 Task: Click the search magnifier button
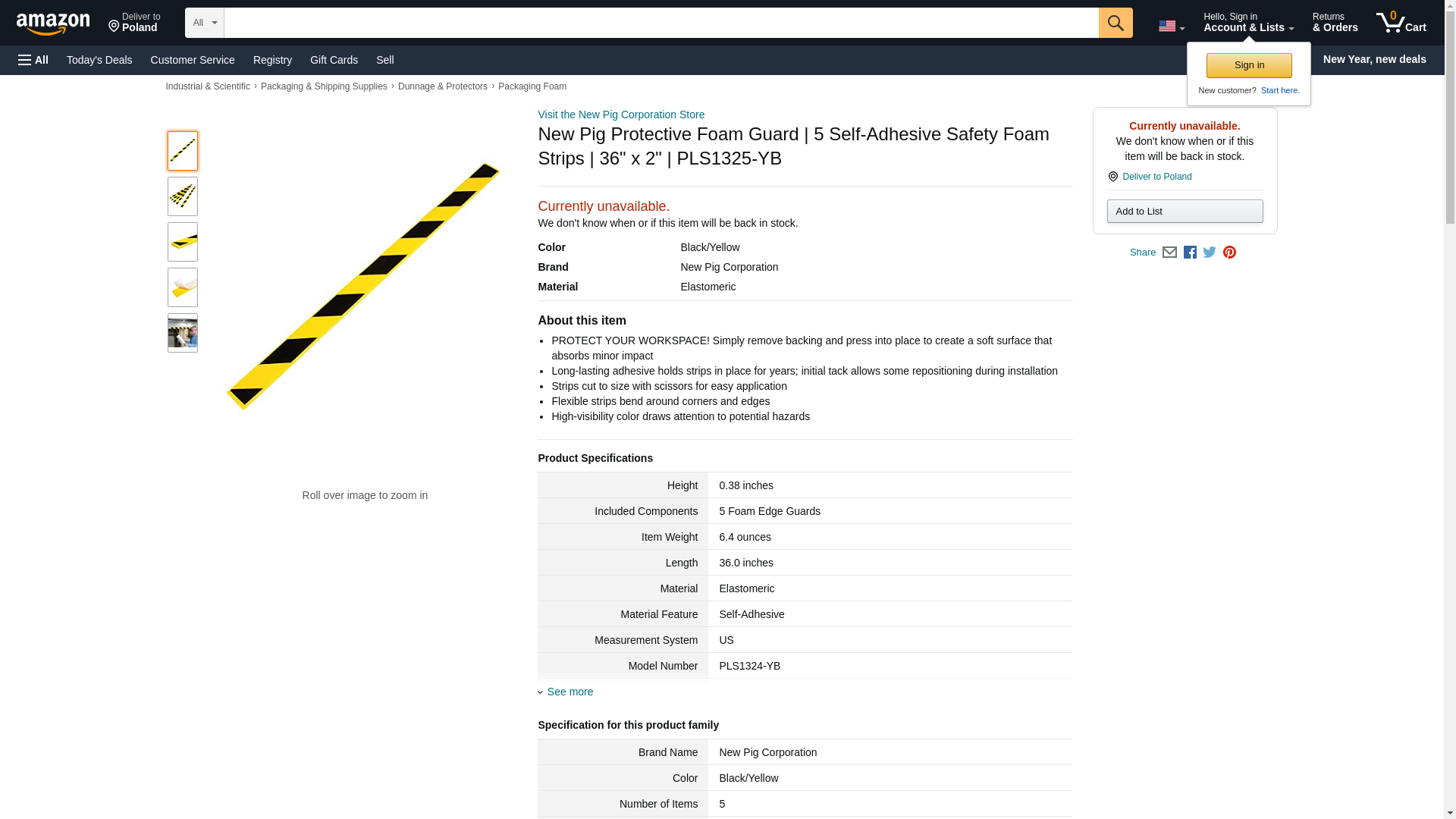[1115, 23]
